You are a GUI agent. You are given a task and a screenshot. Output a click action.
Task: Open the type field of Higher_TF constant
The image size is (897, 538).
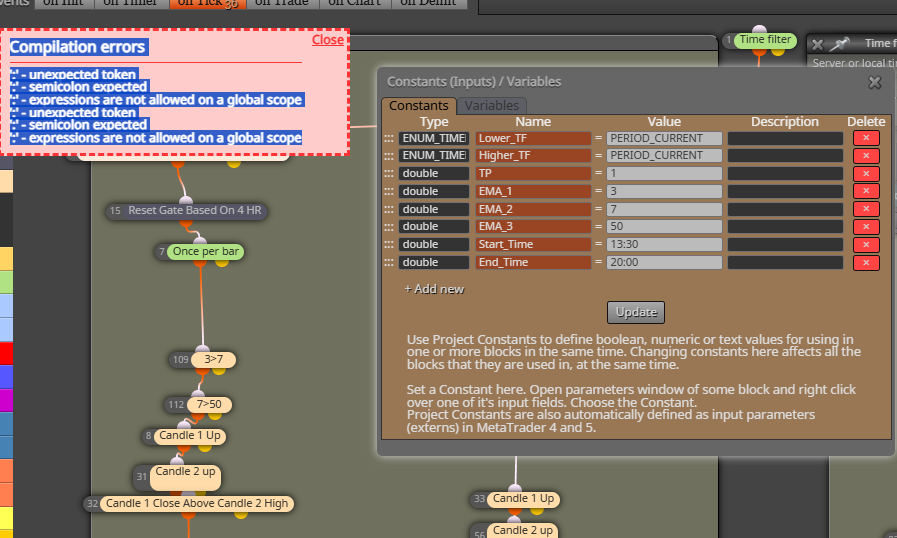tap(434, 156)
